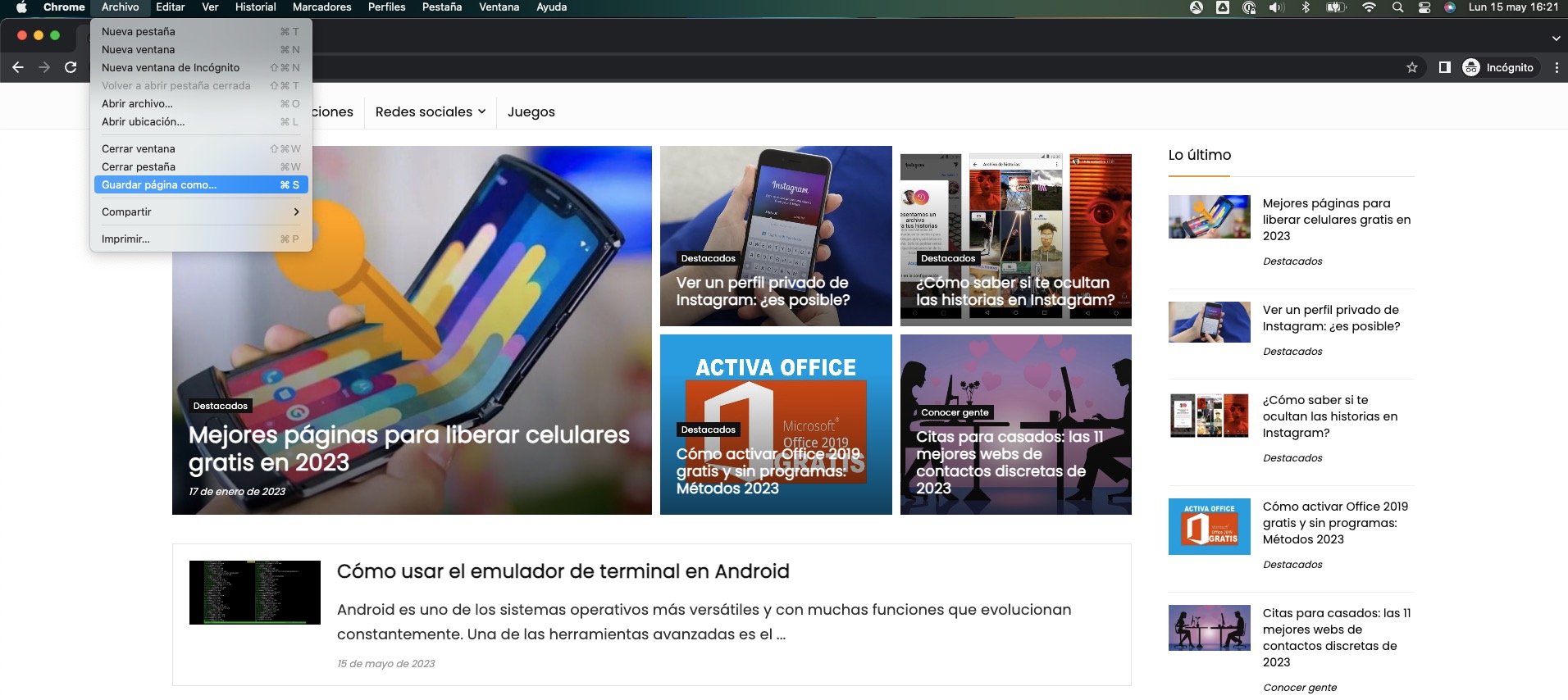The height and width of the screenshot is (700, 1568).
Task: Open sidebar link about Instagram historias ocultas
Action: (1330, 416)
